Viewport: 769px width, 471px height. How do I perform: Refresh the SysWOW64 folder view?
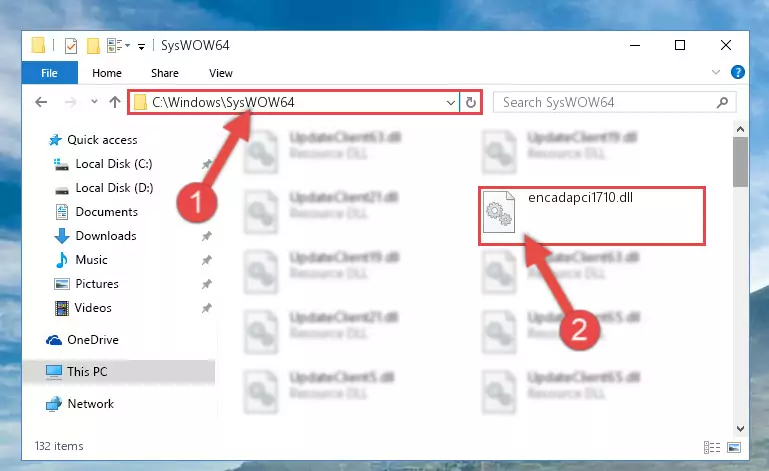[x=471, y=103]
